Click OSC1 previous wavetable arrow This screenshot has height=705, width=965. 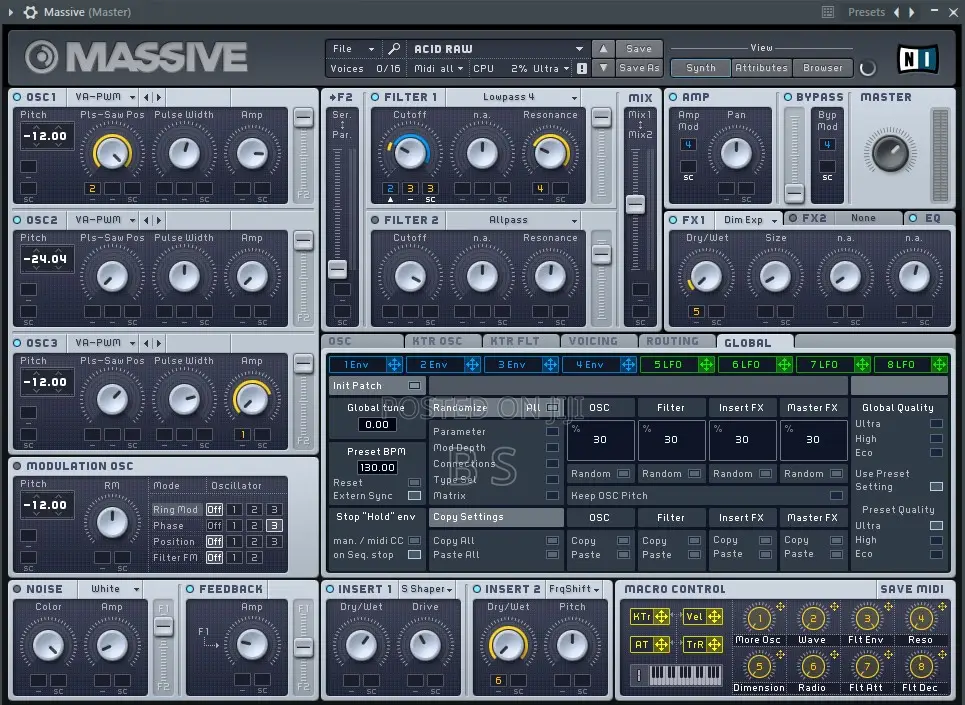146,97
